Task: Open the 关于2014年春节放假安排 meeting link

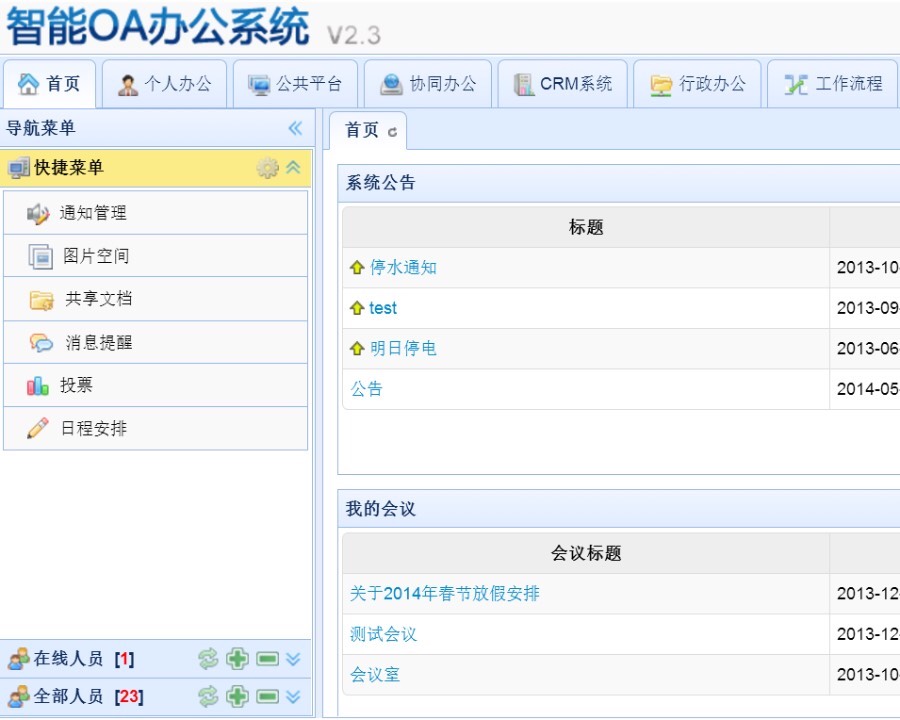Action: 444,594
